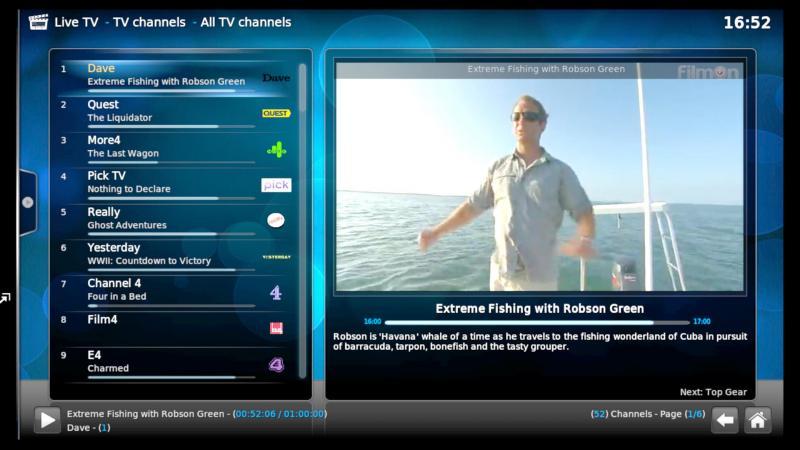Open the side panel handle on left edge
The width and height of the screenshot is (800, 450).
pyautogui.click(x=27, y=202)
